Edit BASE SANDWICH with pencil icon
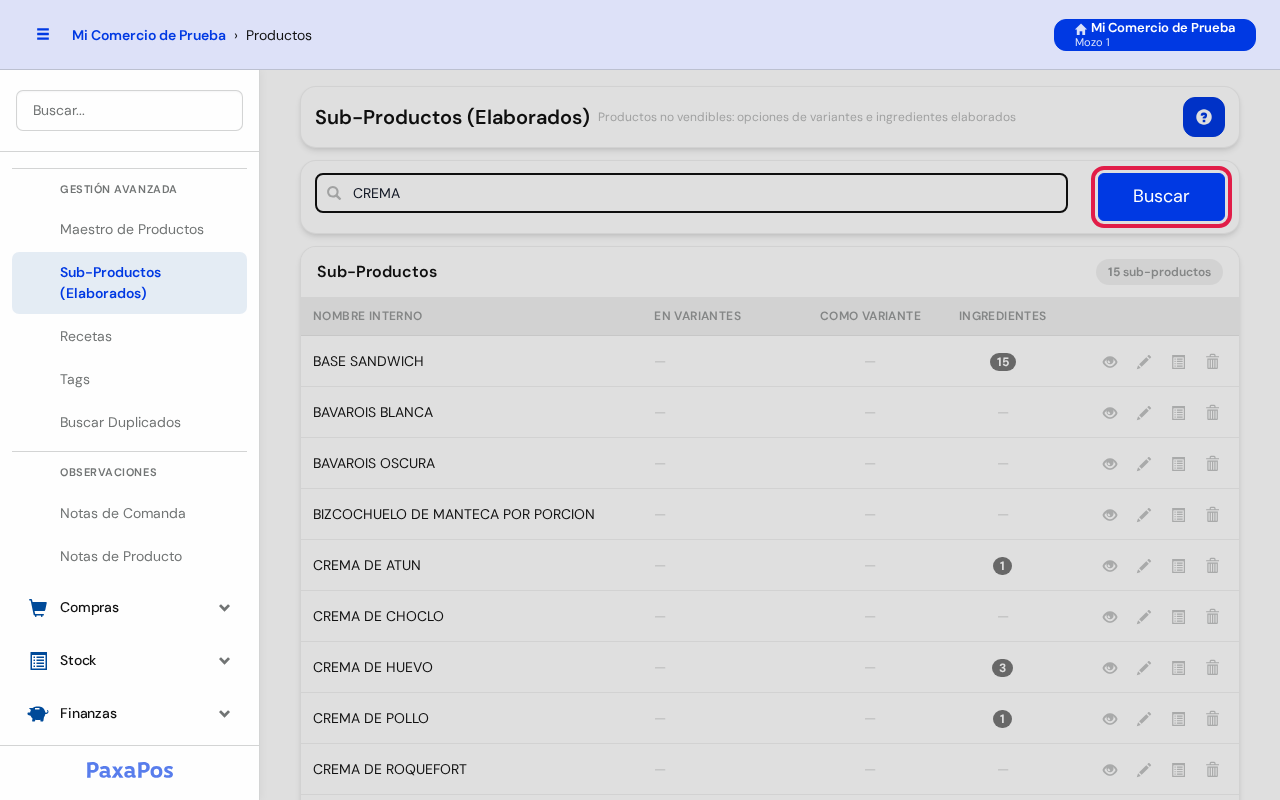Image resolution: width=1280 pixels, height=800 pixels. (x=1144, y=362)
